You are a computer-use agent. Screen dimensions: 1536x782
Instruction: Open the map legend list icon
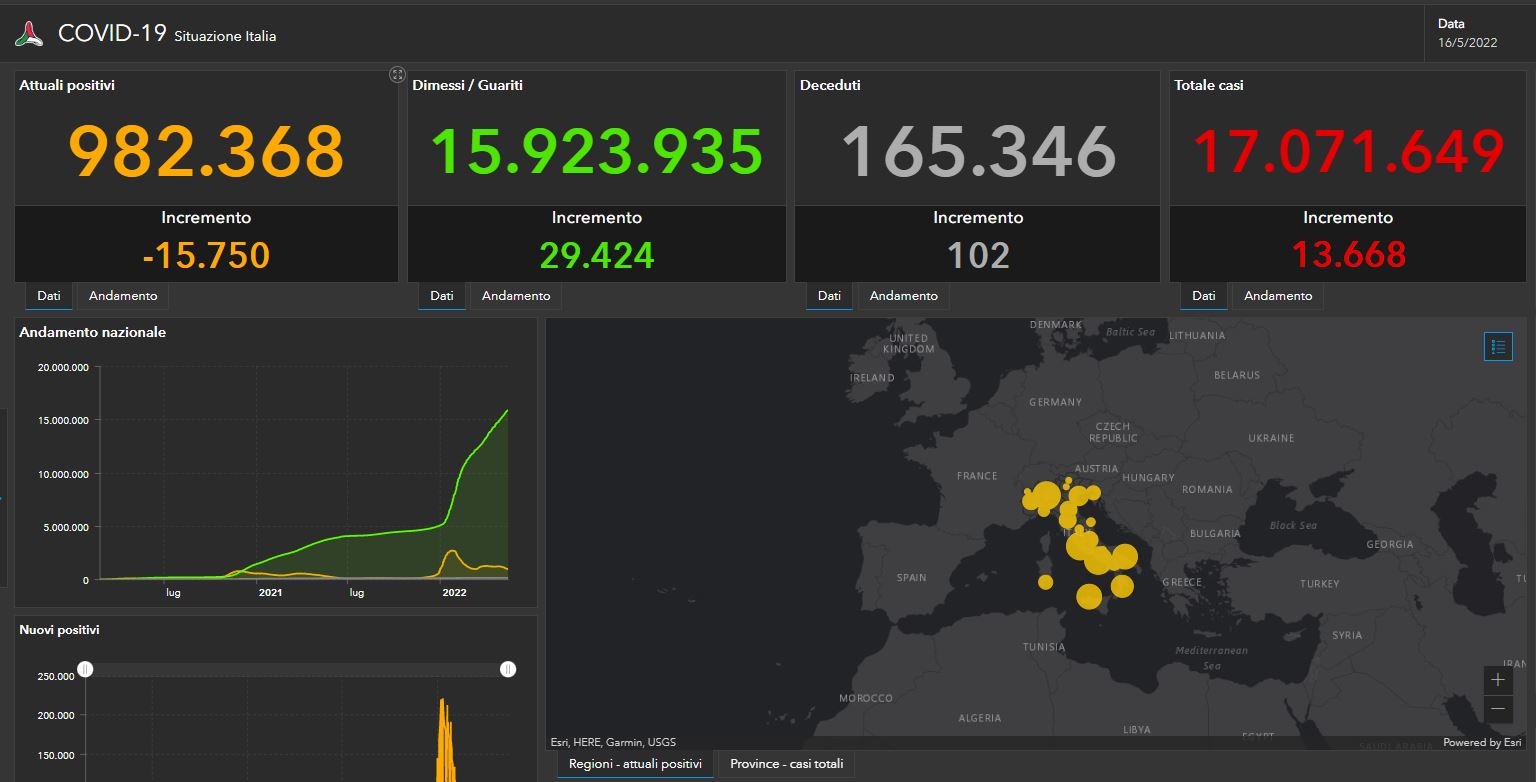click(1498, 347)
